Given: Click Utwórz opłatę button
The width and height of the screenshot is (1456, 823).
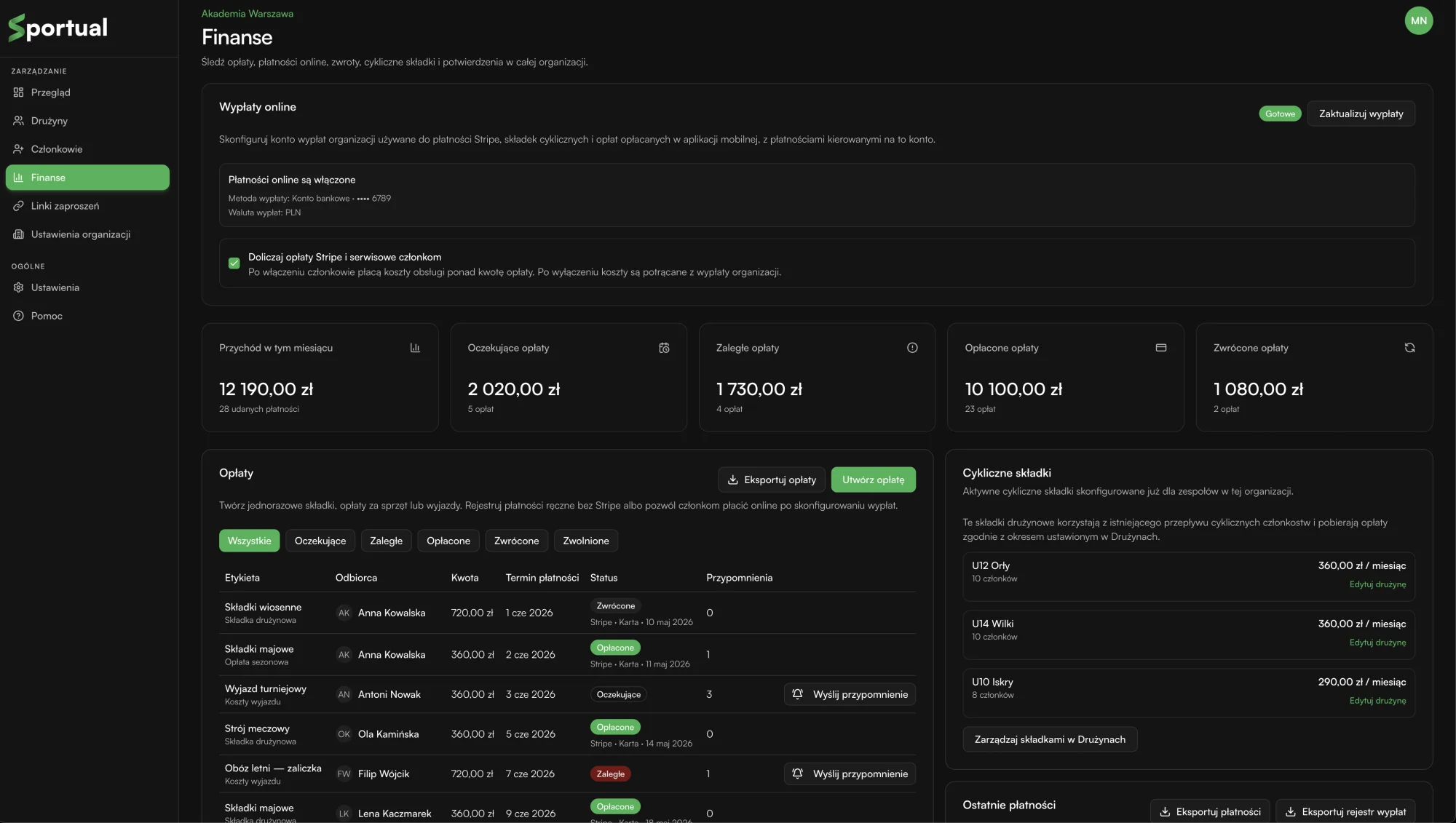Looking at the screenshot, I should point(874,480).
